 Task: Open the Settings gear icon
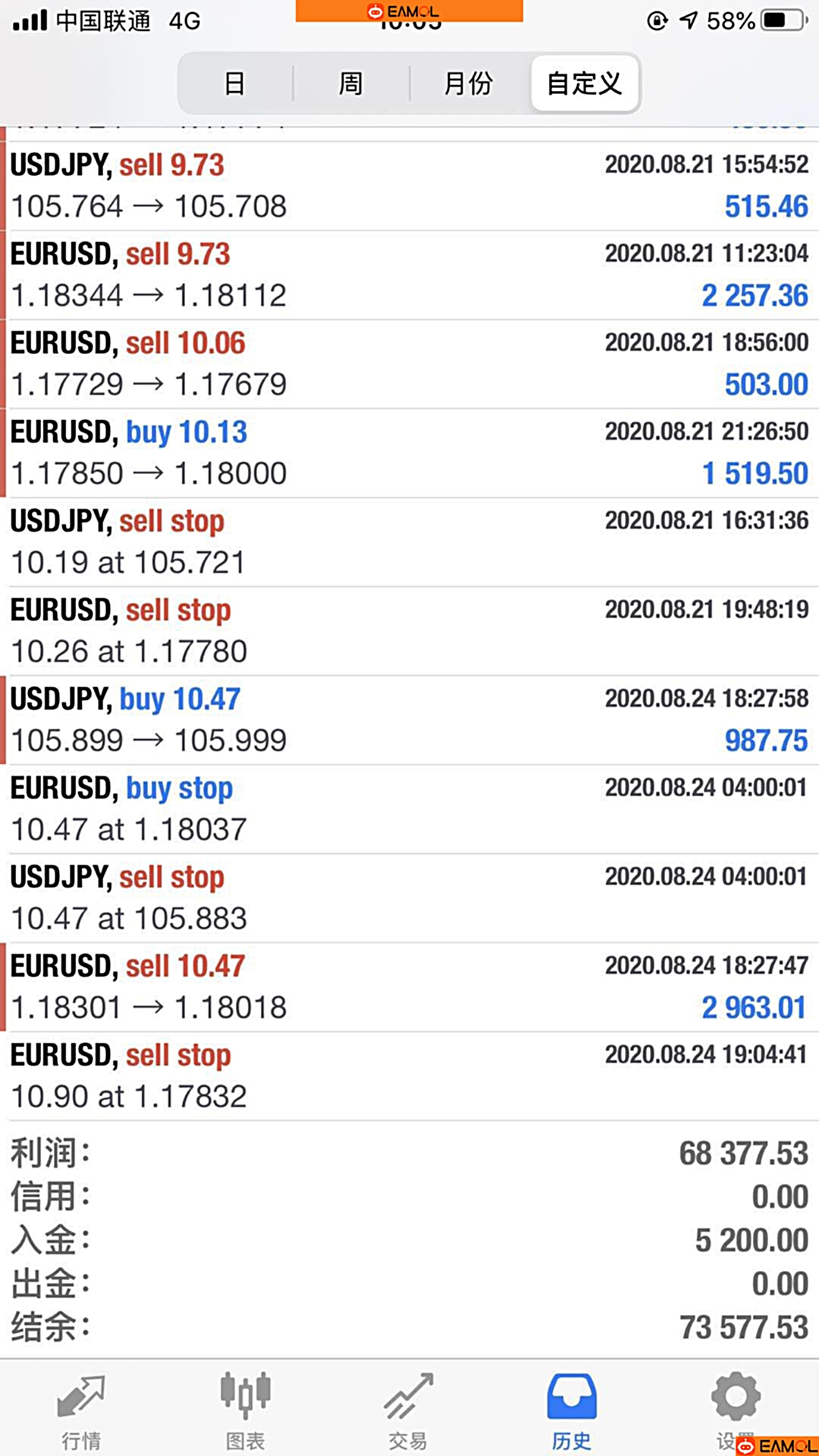pyautogui.click(x=735, y=1395)
